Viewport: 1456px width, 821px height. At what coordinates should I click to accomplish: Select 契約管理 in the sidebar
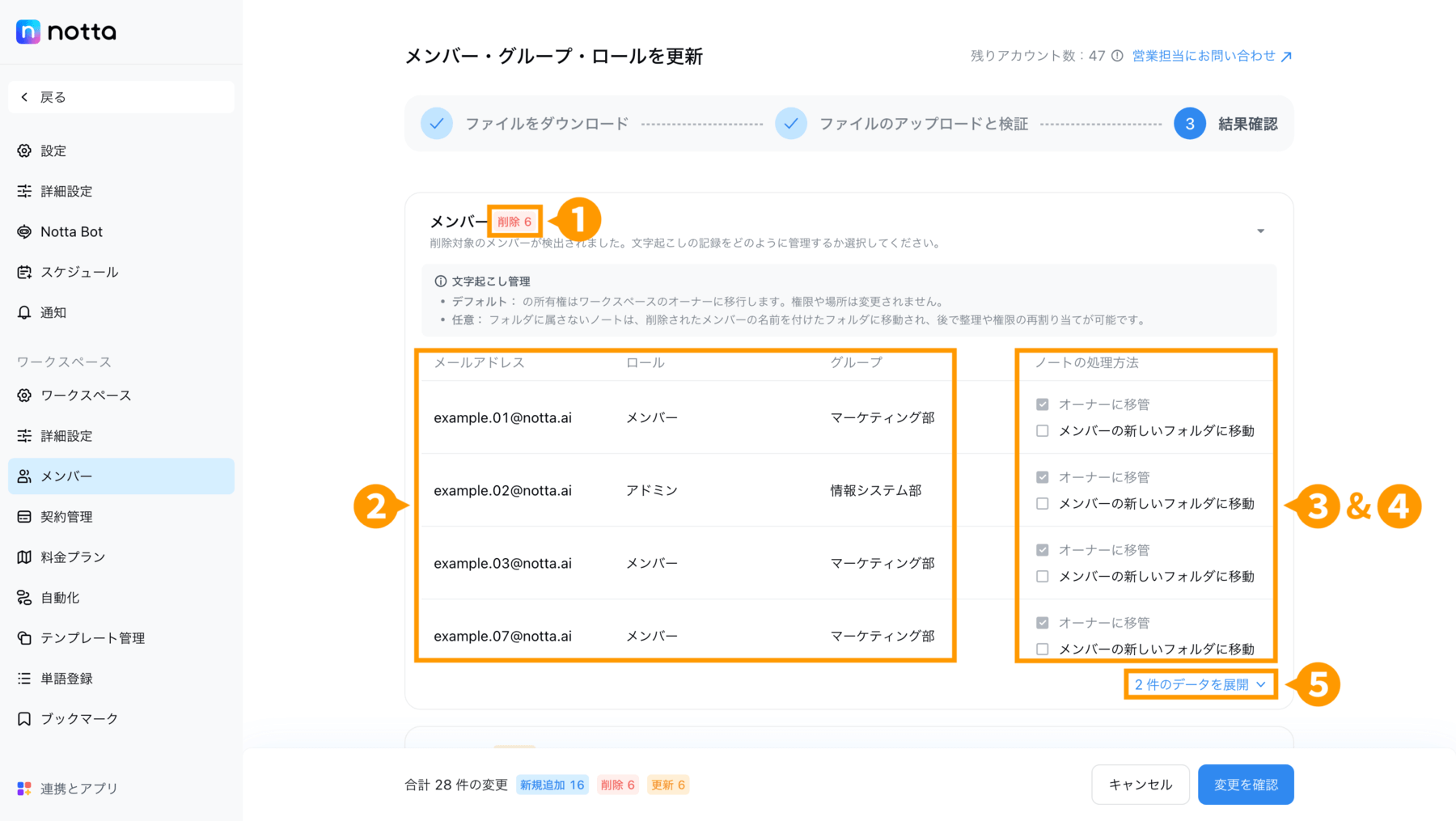click(121, 516)
